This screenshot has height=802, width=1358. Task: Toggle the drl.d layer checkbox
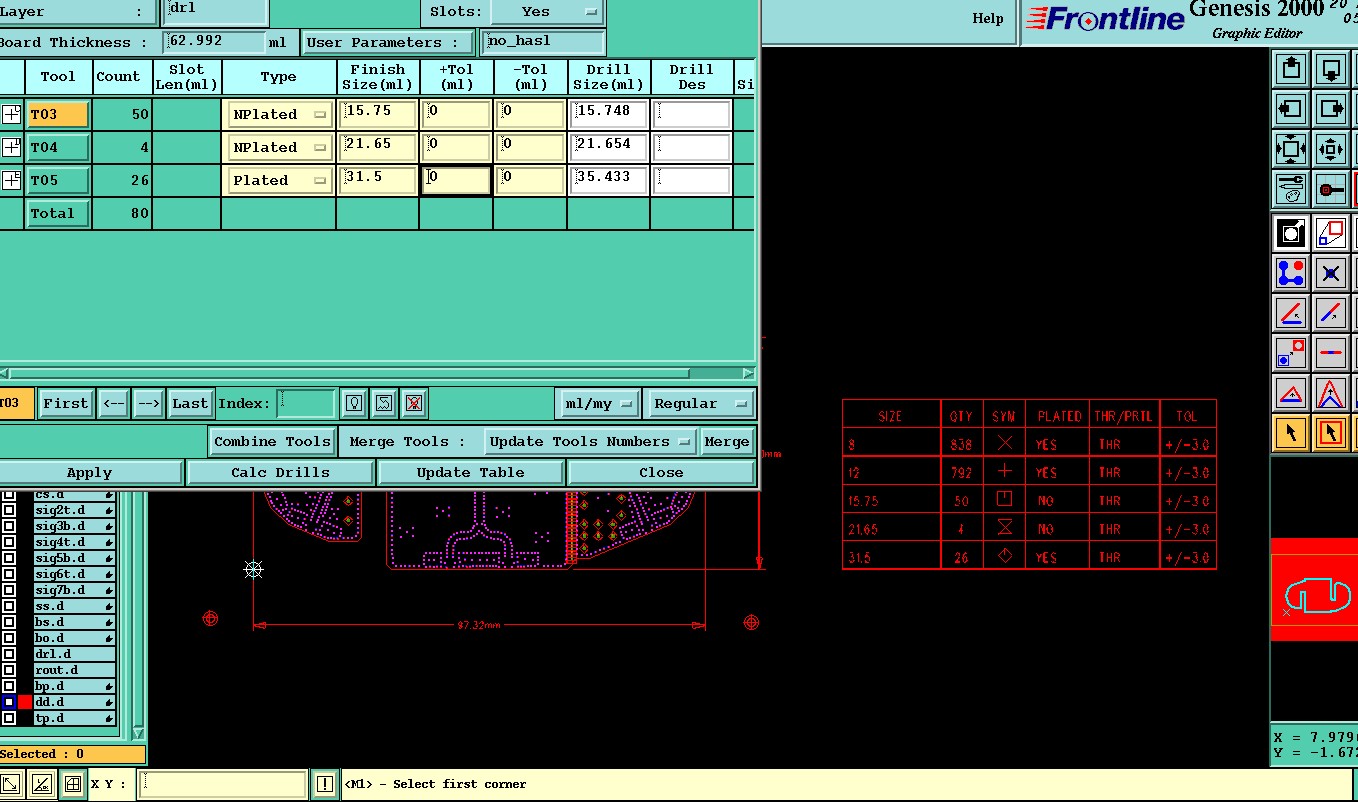pyautogui.click(x=9, y=654)
